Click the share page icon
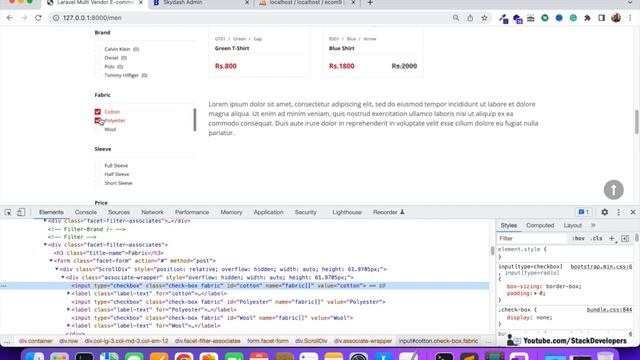The height and width of the screenshot is (360, 640). coord(470,18)
